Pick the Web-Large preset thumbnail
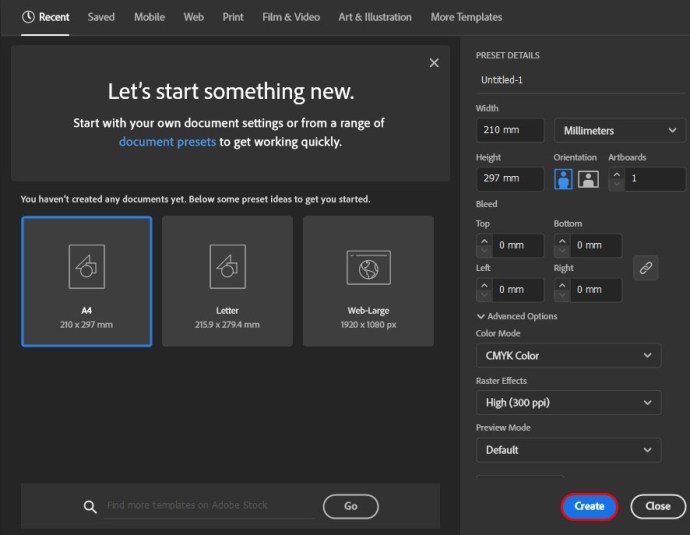 coord(368,281)
